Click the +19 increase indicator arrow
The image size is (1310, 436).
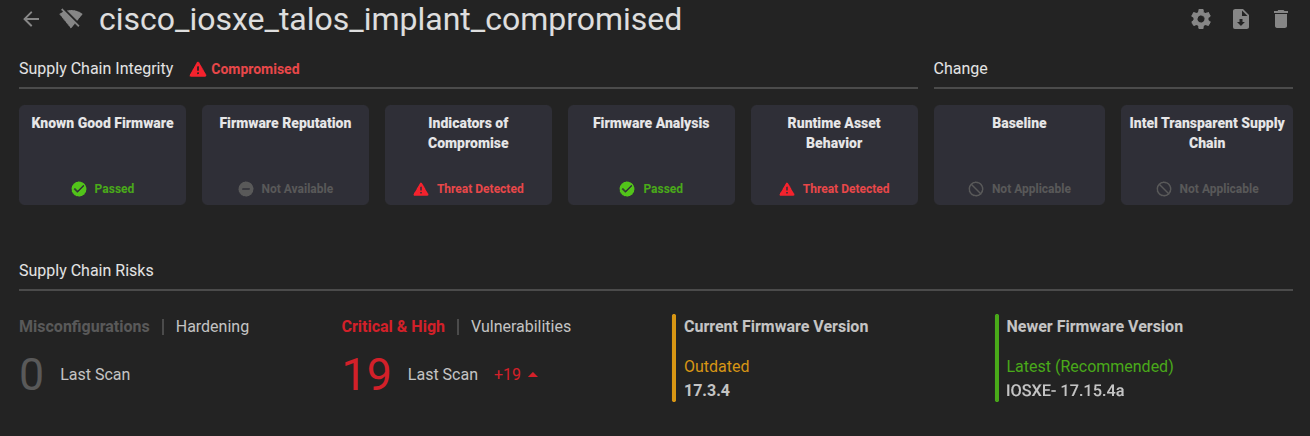(x=533, y=375)
